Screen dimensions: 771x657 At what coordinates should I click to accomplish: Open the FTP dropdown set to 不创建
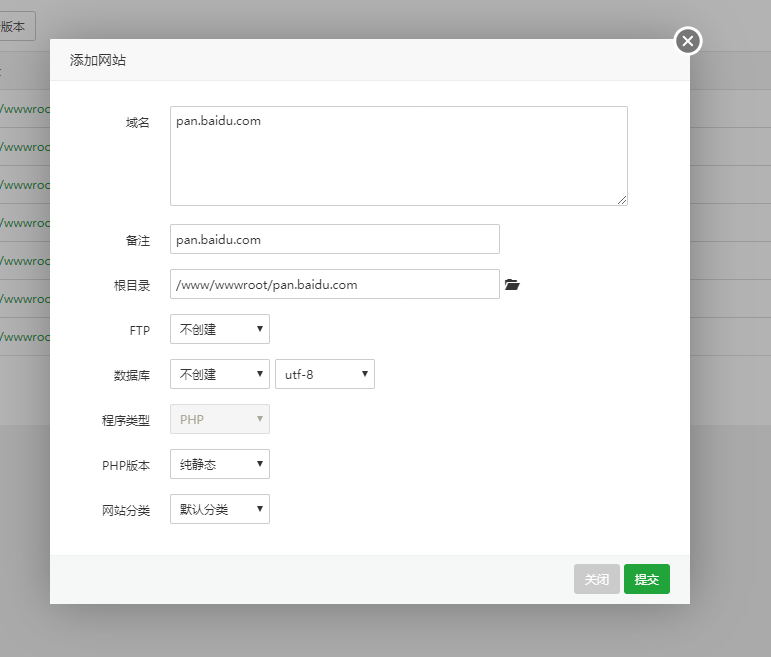[x=220, y=329]
